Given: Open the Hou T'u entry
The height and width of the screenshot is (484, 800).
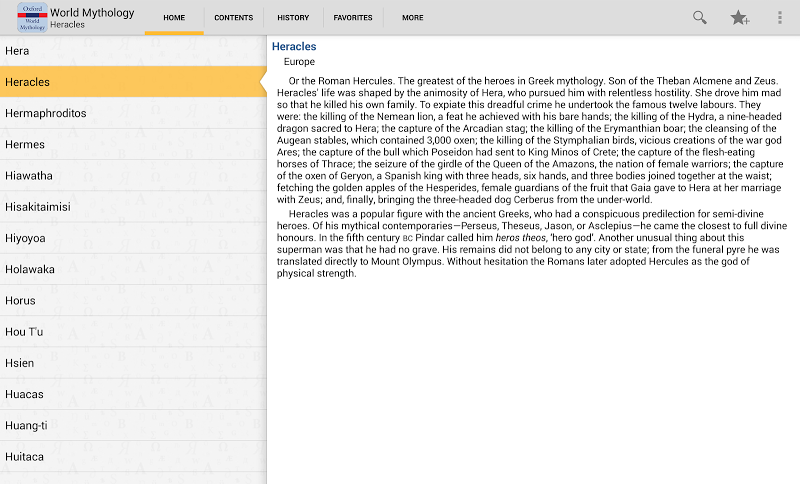Looking at the screenshot, I should (133, 332).
